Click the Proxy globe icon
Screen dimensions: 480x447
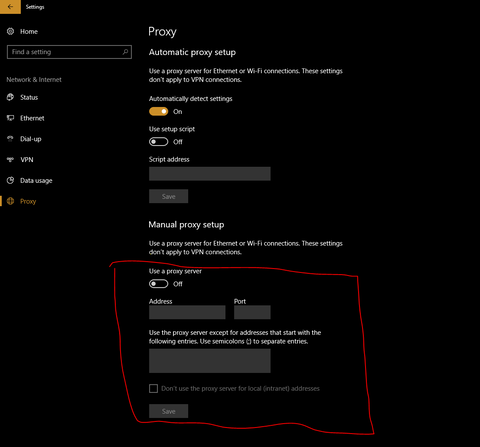11,201
